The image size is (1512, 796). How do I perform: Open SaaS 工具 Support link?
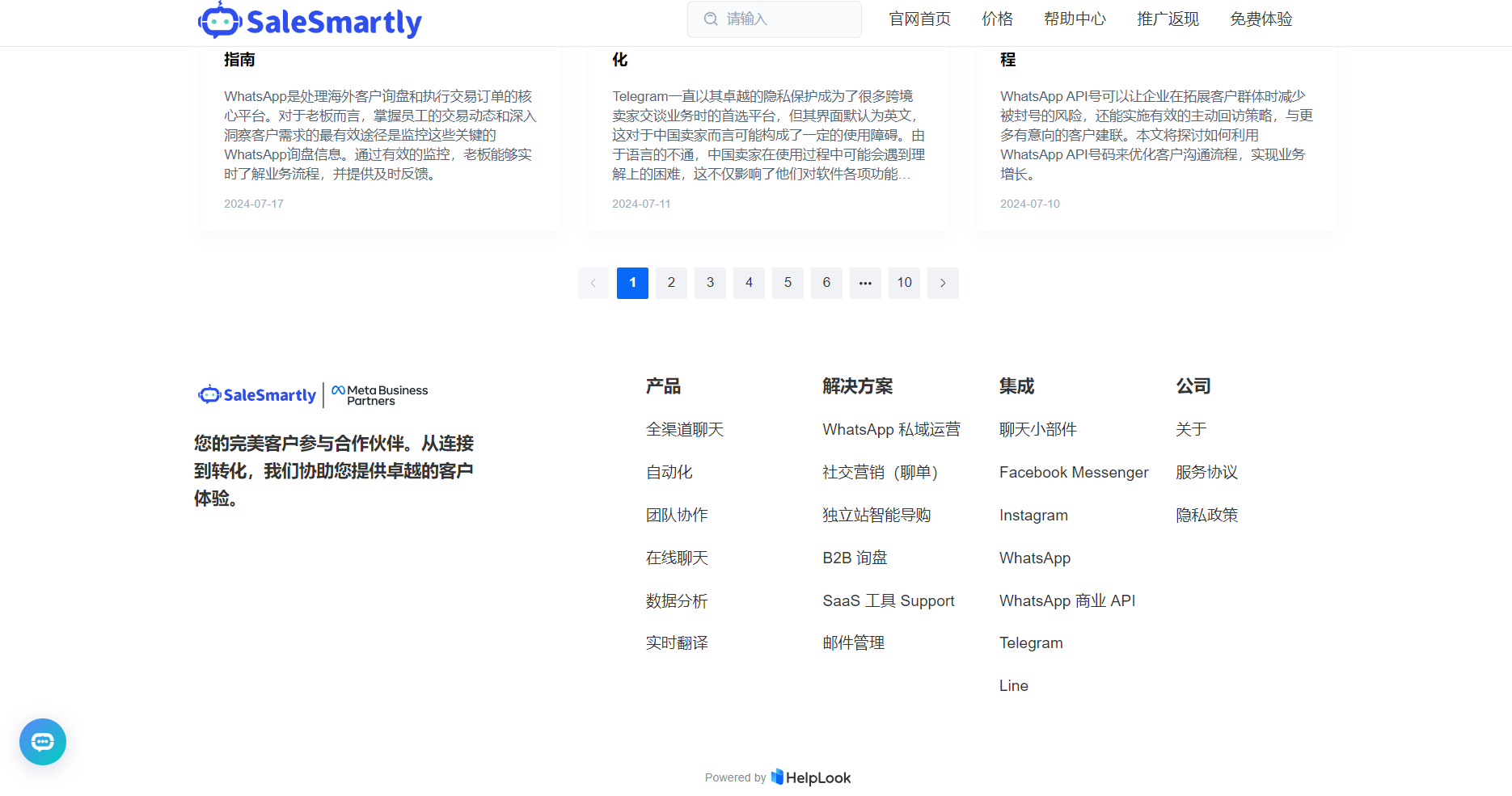[889, 601]
